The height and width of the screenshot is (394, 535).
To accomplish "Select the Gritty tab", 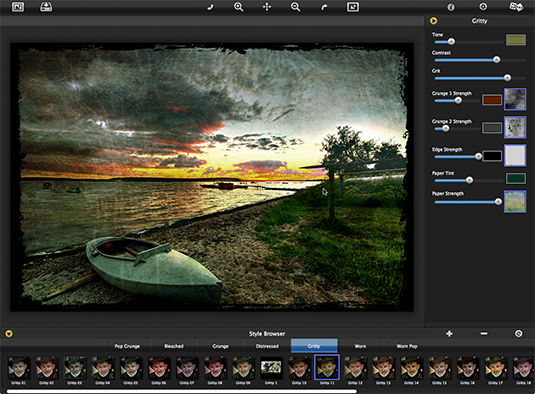I will click(314, 346).
